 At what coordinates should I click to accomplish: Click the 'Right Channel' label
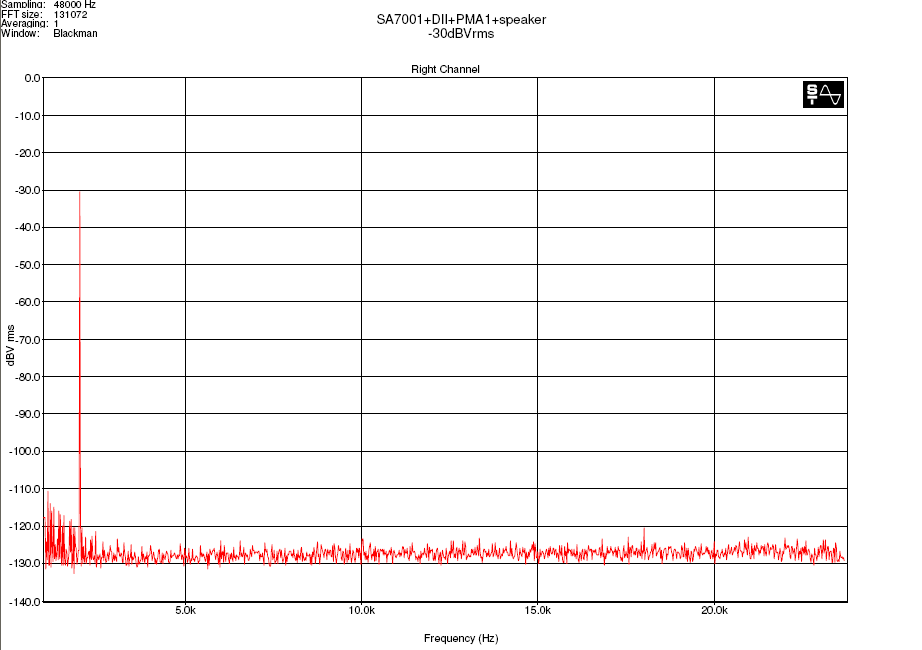tap(445, 69)
